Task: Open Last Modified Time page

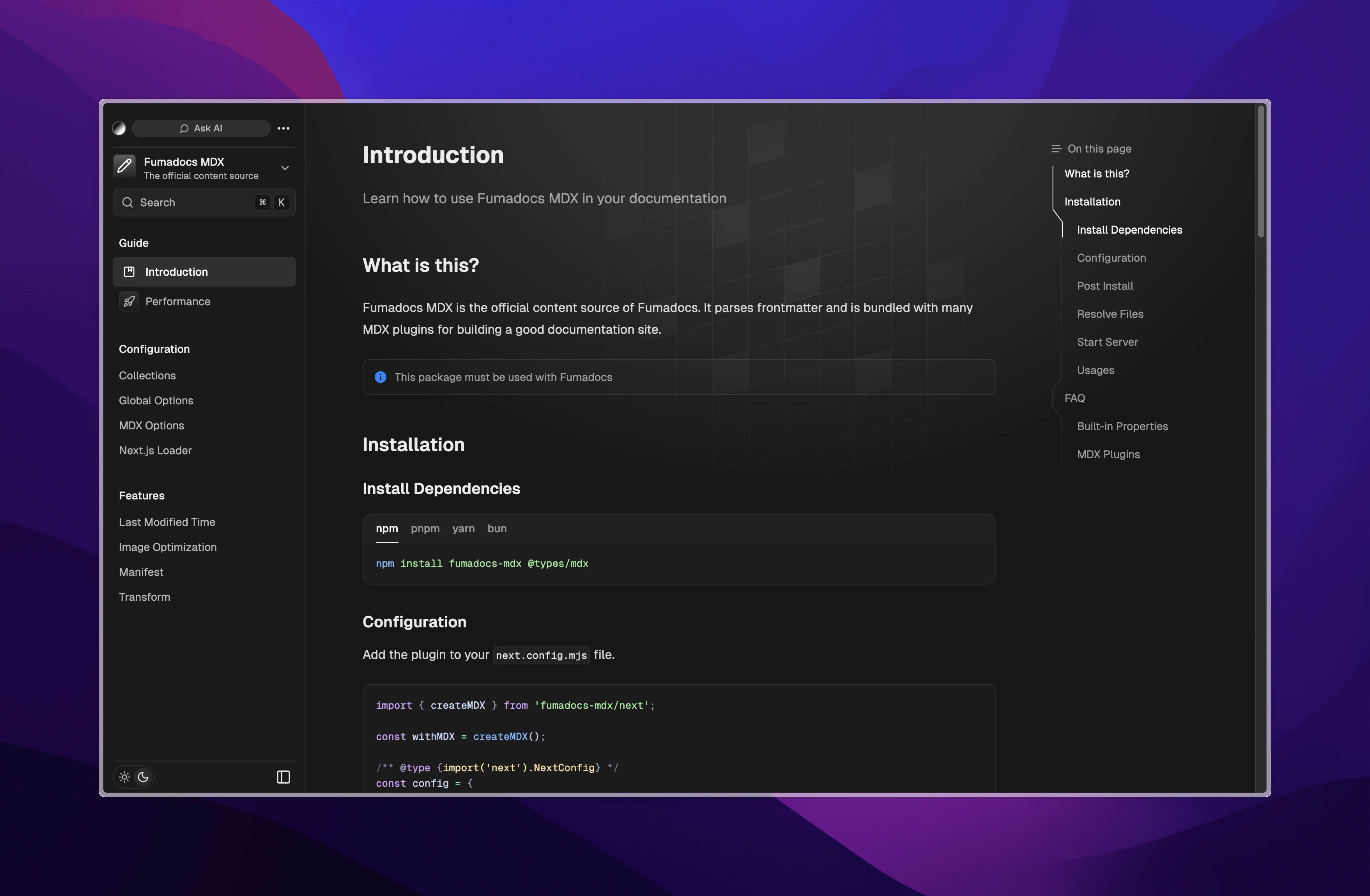Action: coord(167,522)
